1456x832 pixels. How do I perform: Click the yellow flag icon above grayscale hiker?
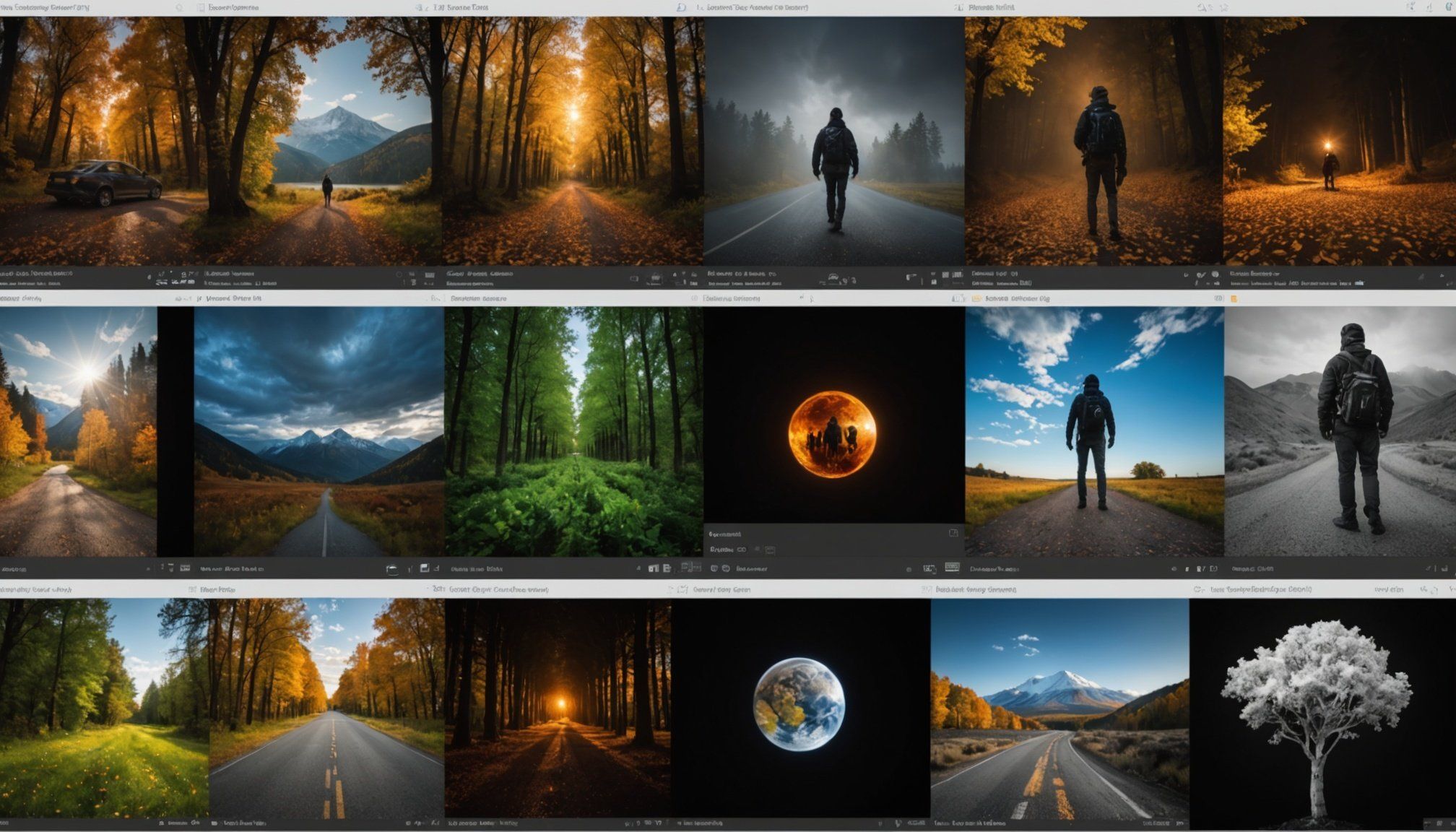(x=1234, y=298)
